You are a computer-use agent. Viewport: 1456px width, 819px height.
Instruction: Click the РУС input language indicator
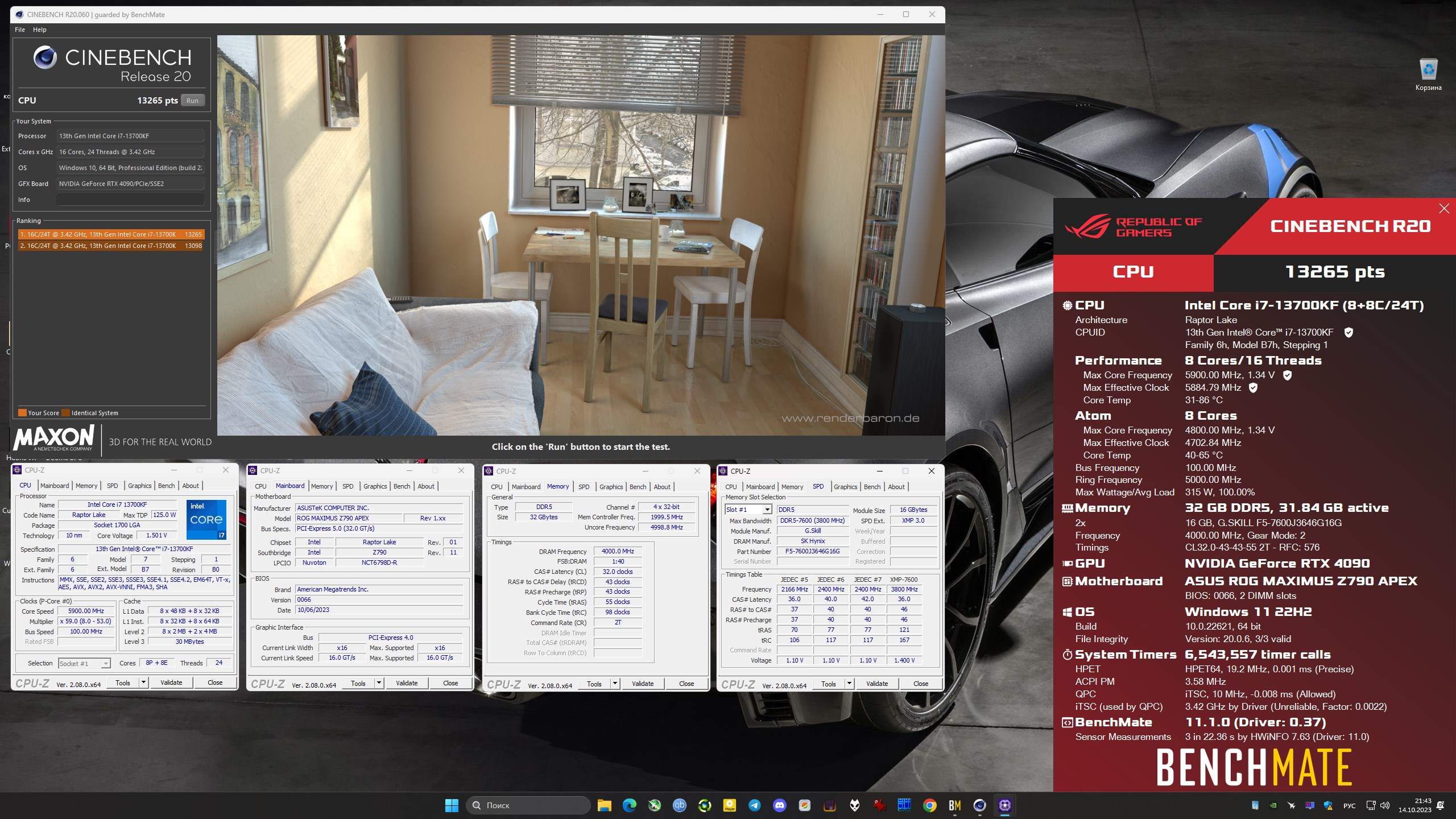click(x=1349, y=805)
